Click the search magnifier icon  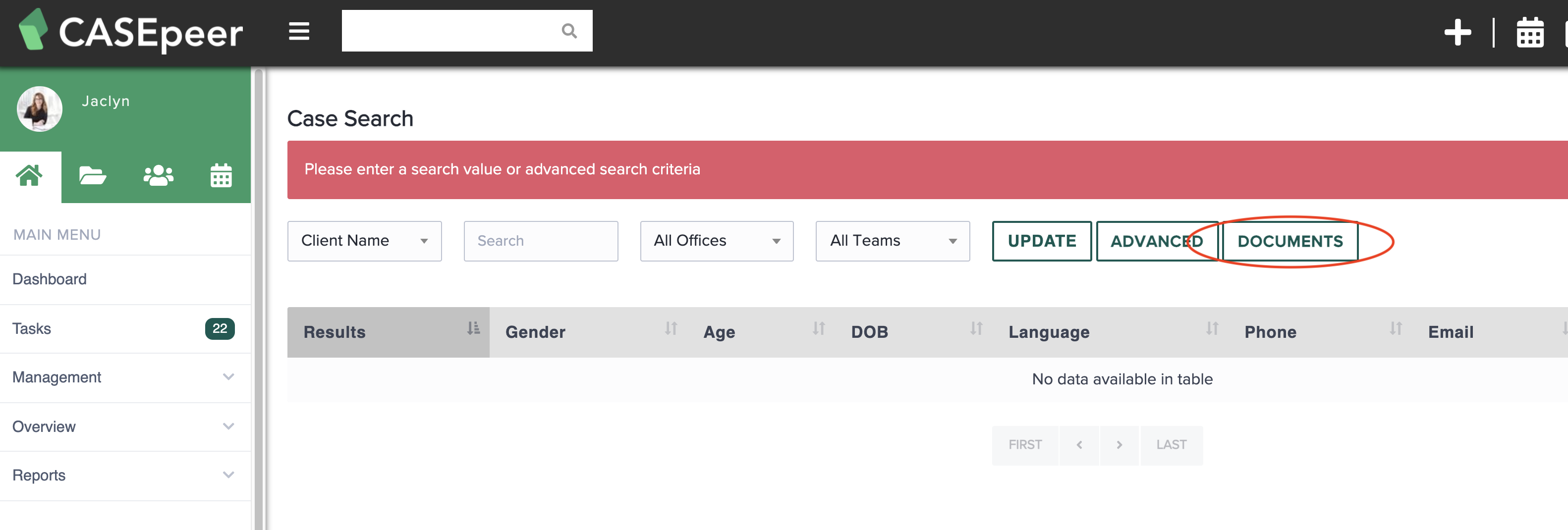point(568,30)
